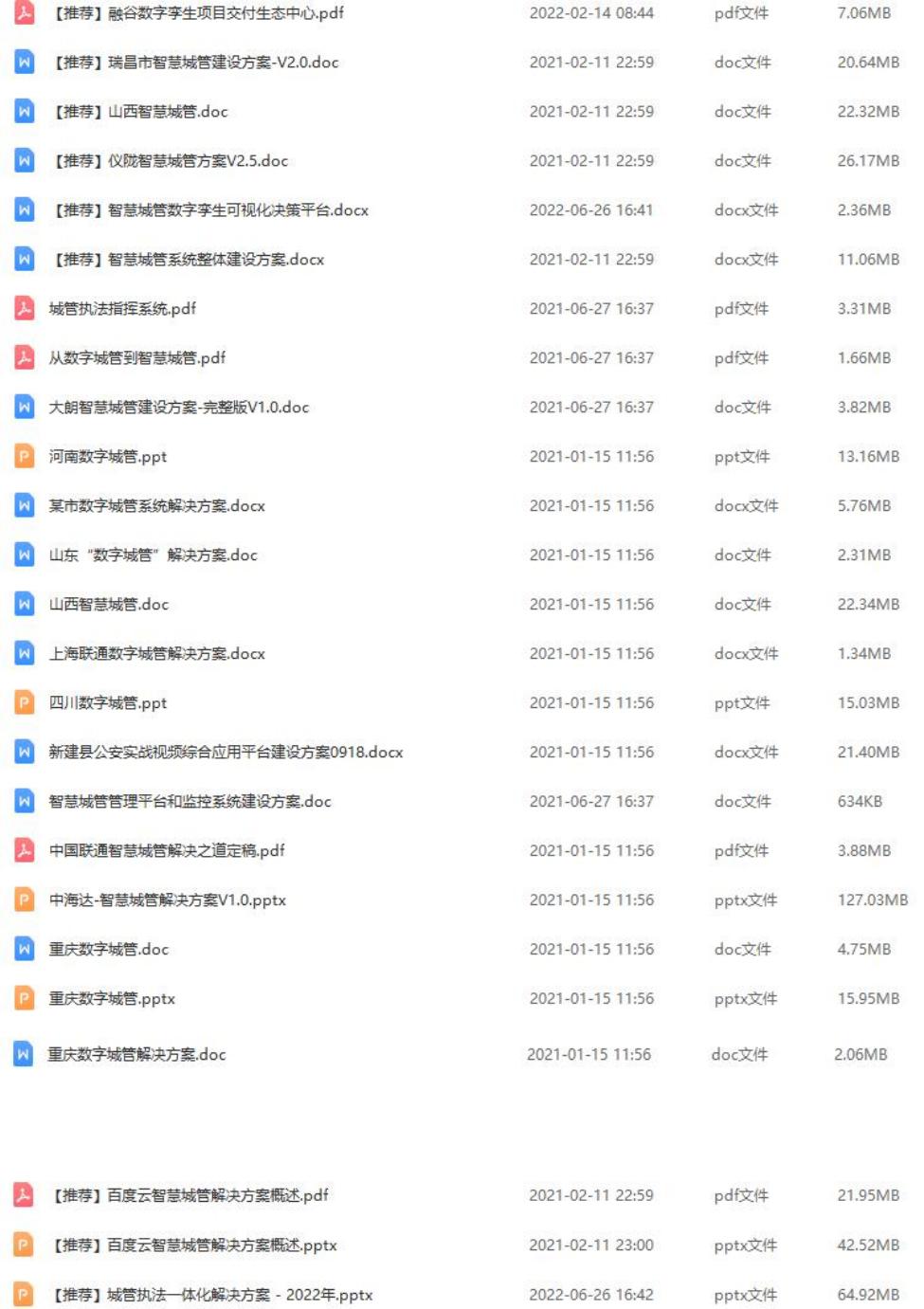924x1309 pixels.
Task: Click the PDF icon beside 中国联通智慧城管解决之道定稿.pdf
Action: click(25, 850)
